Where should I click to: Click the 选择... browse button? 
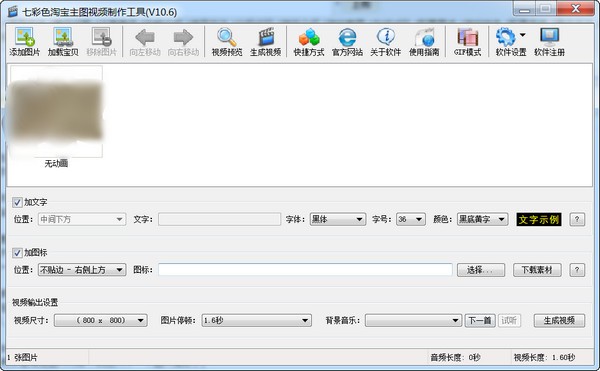[x=481, y=270]
